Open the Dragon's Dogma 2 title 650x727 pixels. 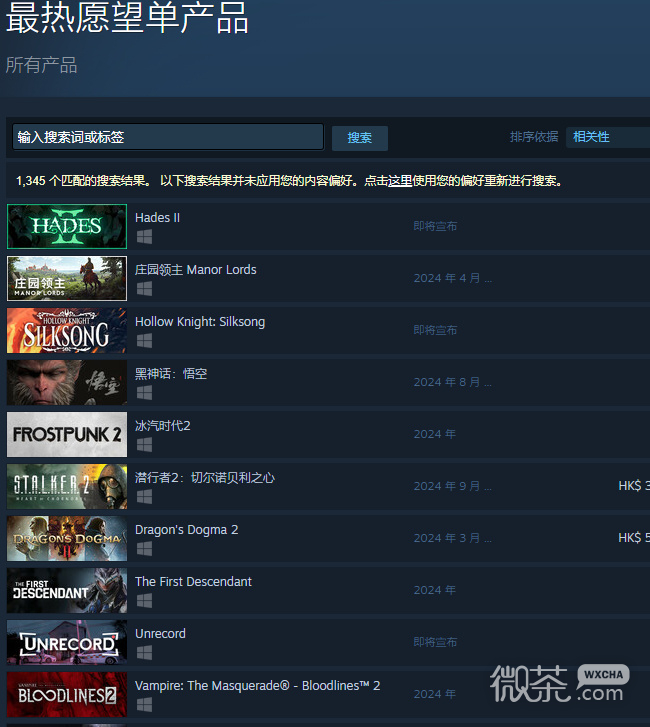tap(186, 529)
